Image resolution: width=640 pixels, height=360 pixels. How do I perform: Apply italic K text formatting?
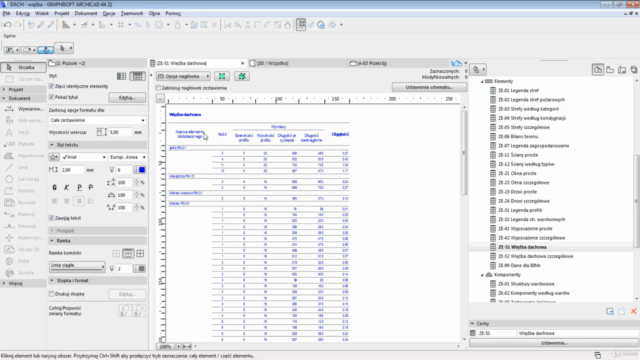67,187
